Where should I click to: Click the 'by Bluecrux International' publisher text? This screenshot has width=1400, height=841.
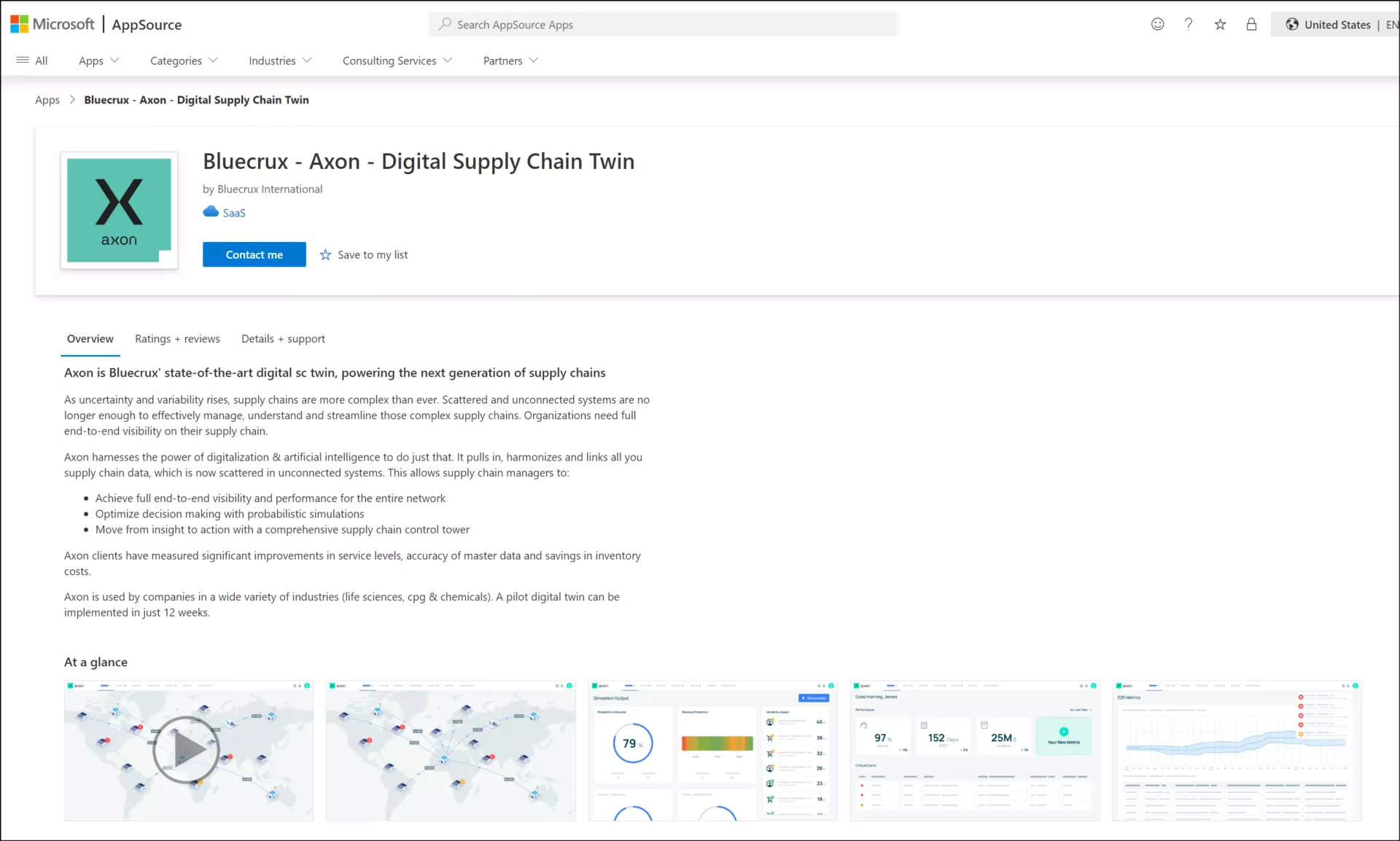262,189
